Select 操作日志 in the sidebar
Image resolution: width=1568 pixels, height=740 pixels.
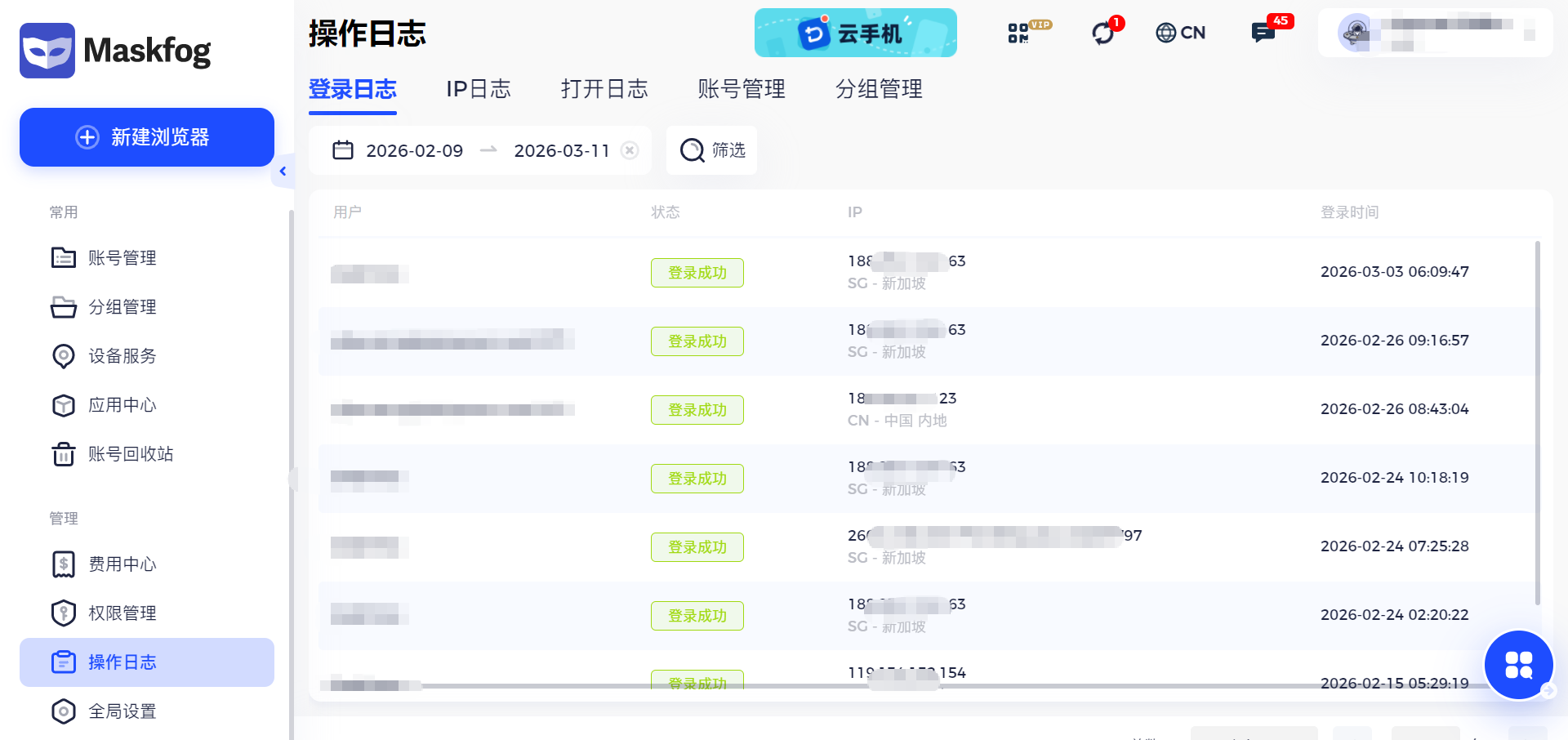[147, 662]
